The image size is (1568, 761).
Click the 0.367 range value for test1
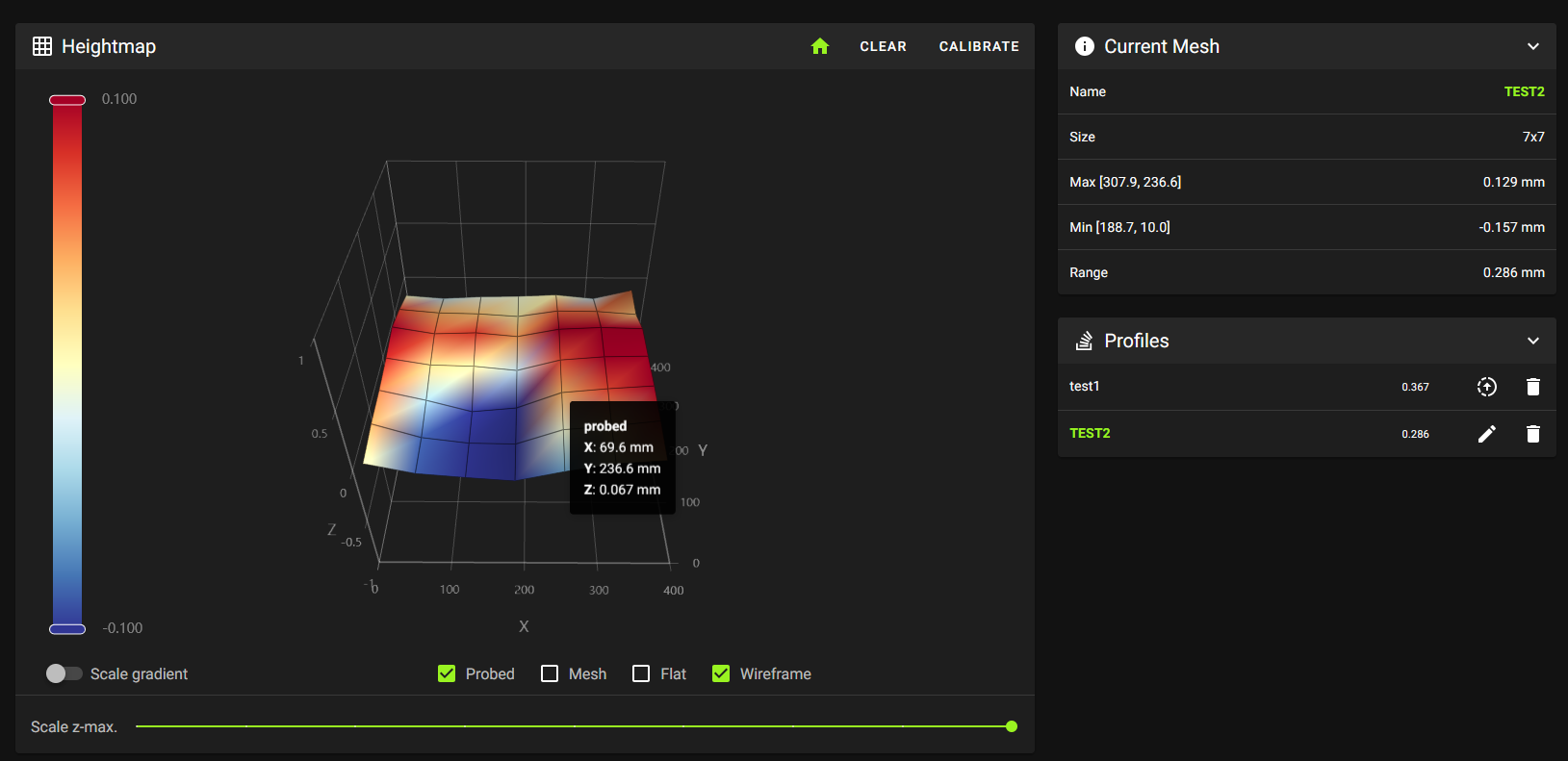[1415, 387]
